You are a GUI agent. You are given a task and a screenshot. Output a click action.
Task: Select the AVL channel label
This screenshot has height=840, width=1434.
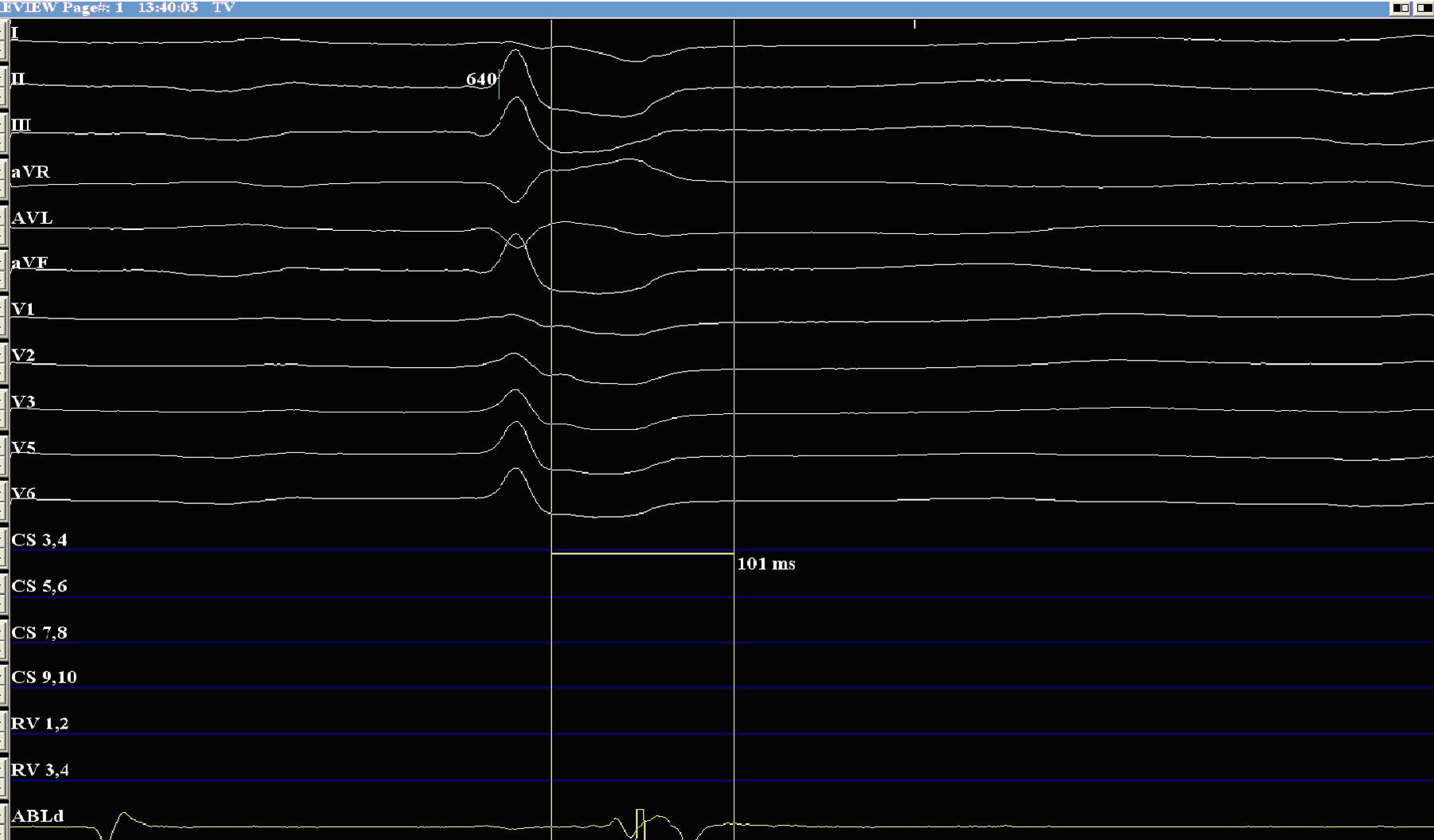tap(32, 218)
